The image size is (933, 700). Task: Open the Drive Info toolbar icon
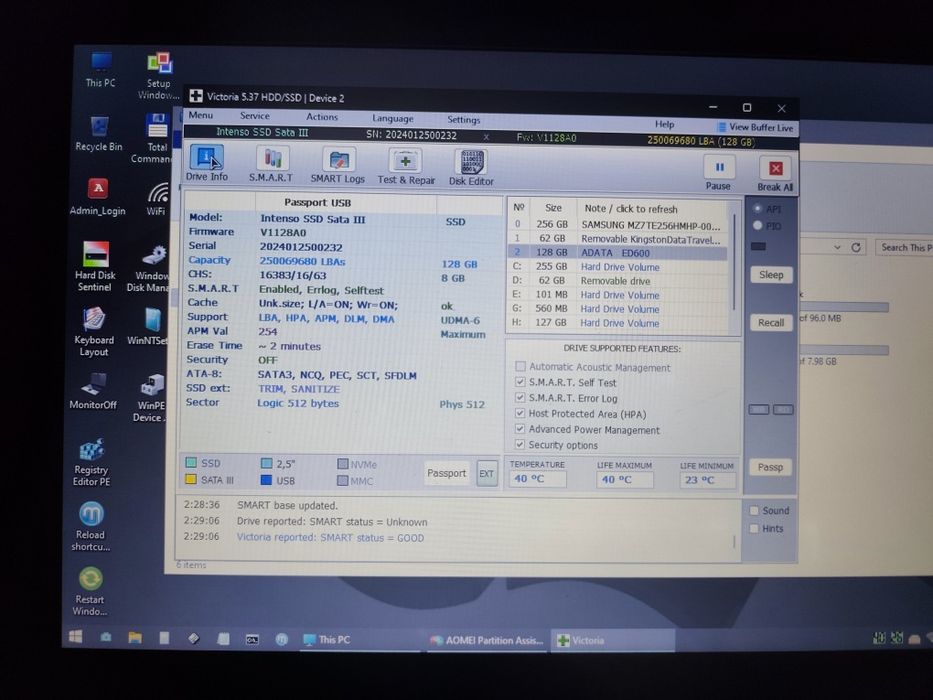(206, 162)
